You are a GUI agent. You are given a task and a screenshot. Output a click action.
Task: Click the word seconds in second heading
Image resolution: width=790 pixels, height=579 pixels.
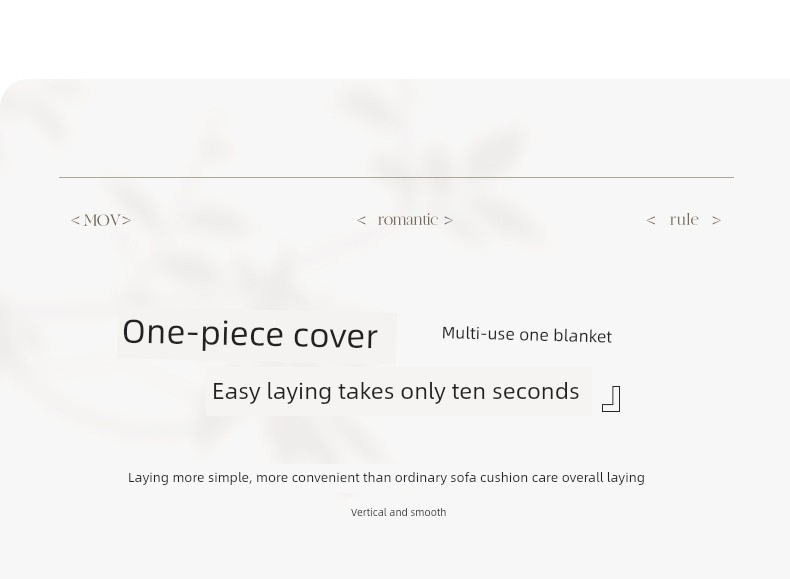pyautogui.click(x=536, y=392)
